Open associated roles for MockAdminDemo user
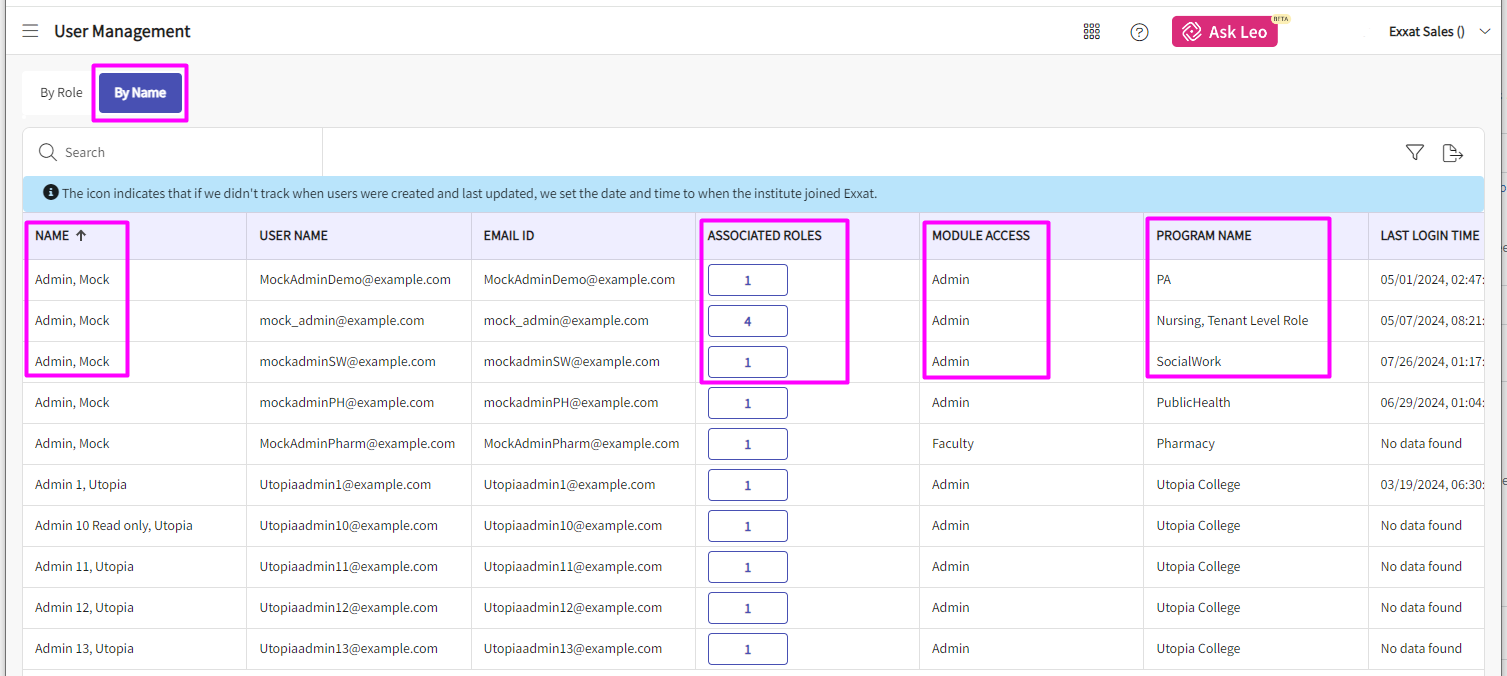 pyautogui.click(x=747, y=280)
